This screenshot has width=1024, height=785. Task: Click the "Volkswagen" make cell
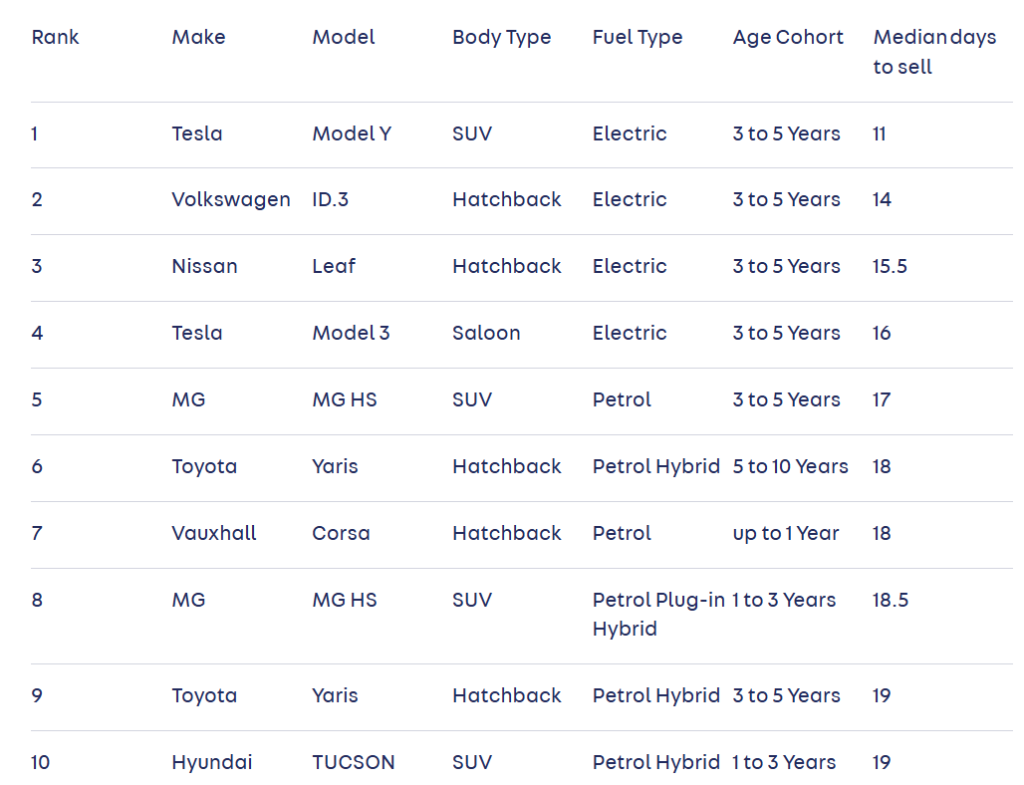[231, 200]
